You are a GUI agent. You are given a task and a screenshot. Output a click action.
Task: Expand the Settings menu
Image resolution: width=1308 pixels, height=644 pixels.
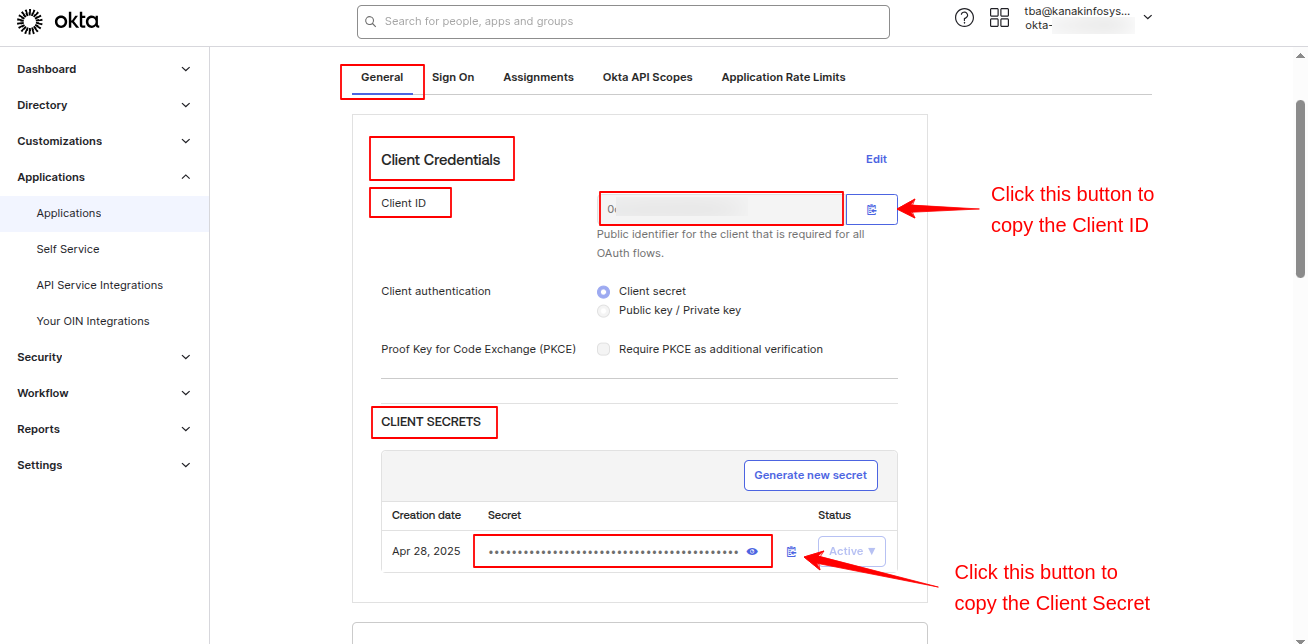104,465
